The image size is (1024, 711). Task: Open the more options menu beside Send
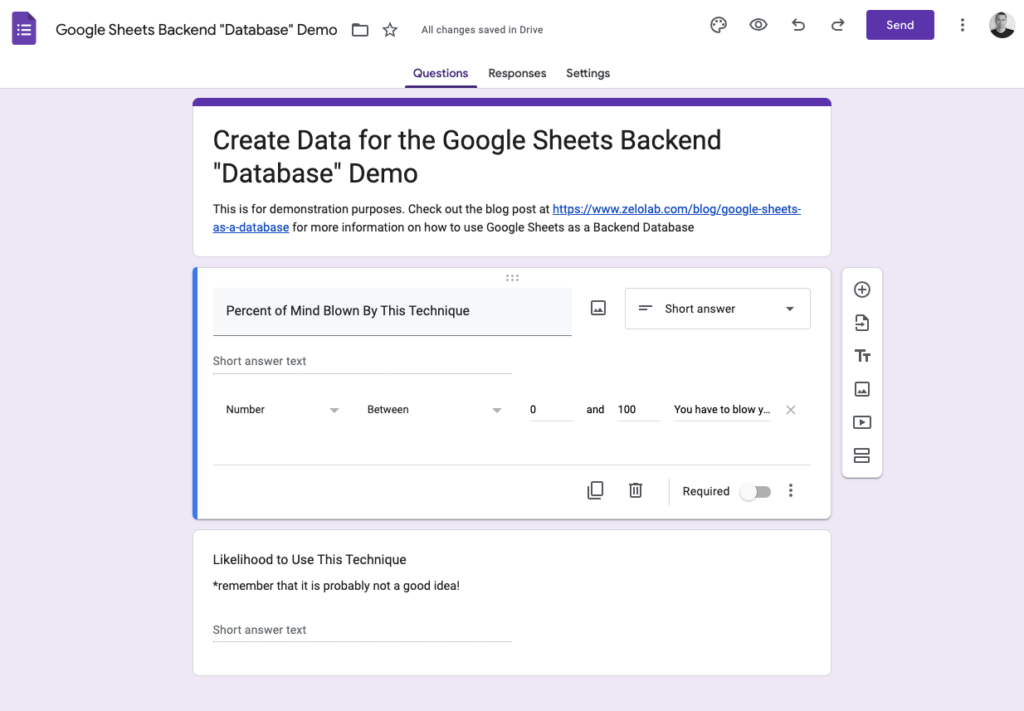click(x=962, y=25)
